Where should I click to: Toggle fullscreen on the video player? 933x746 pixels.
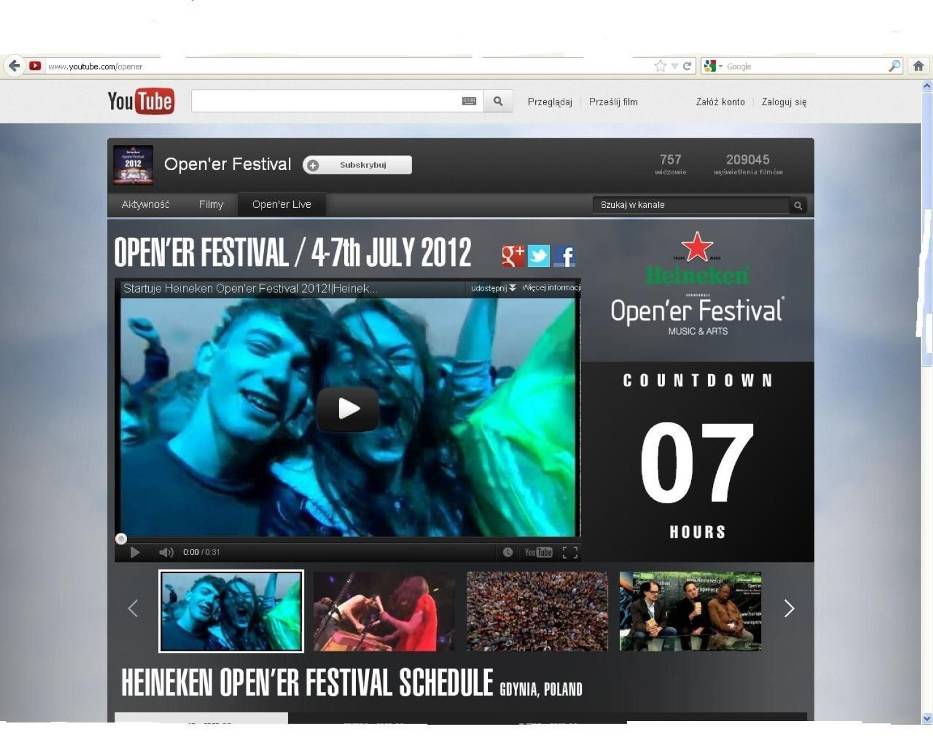click(x=569, y=552)
